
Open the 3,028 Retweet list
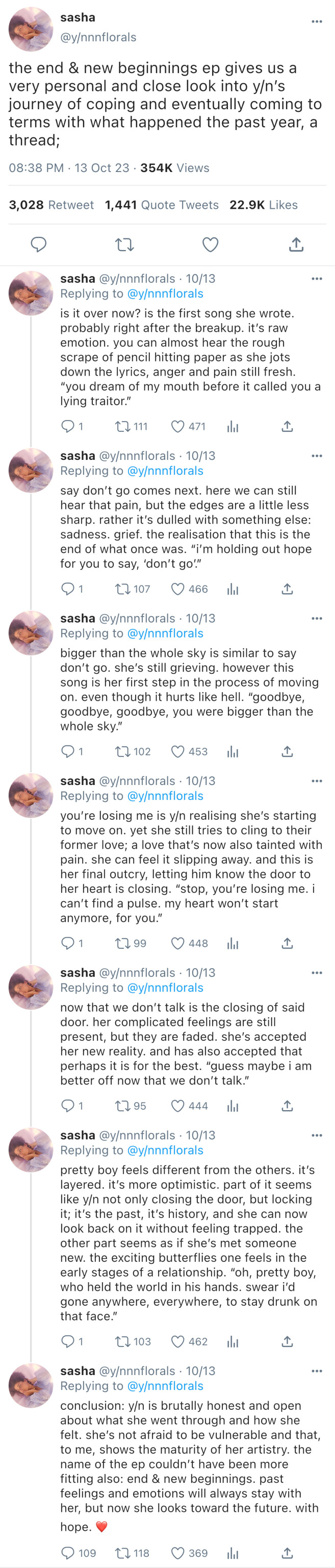[51, 205]
